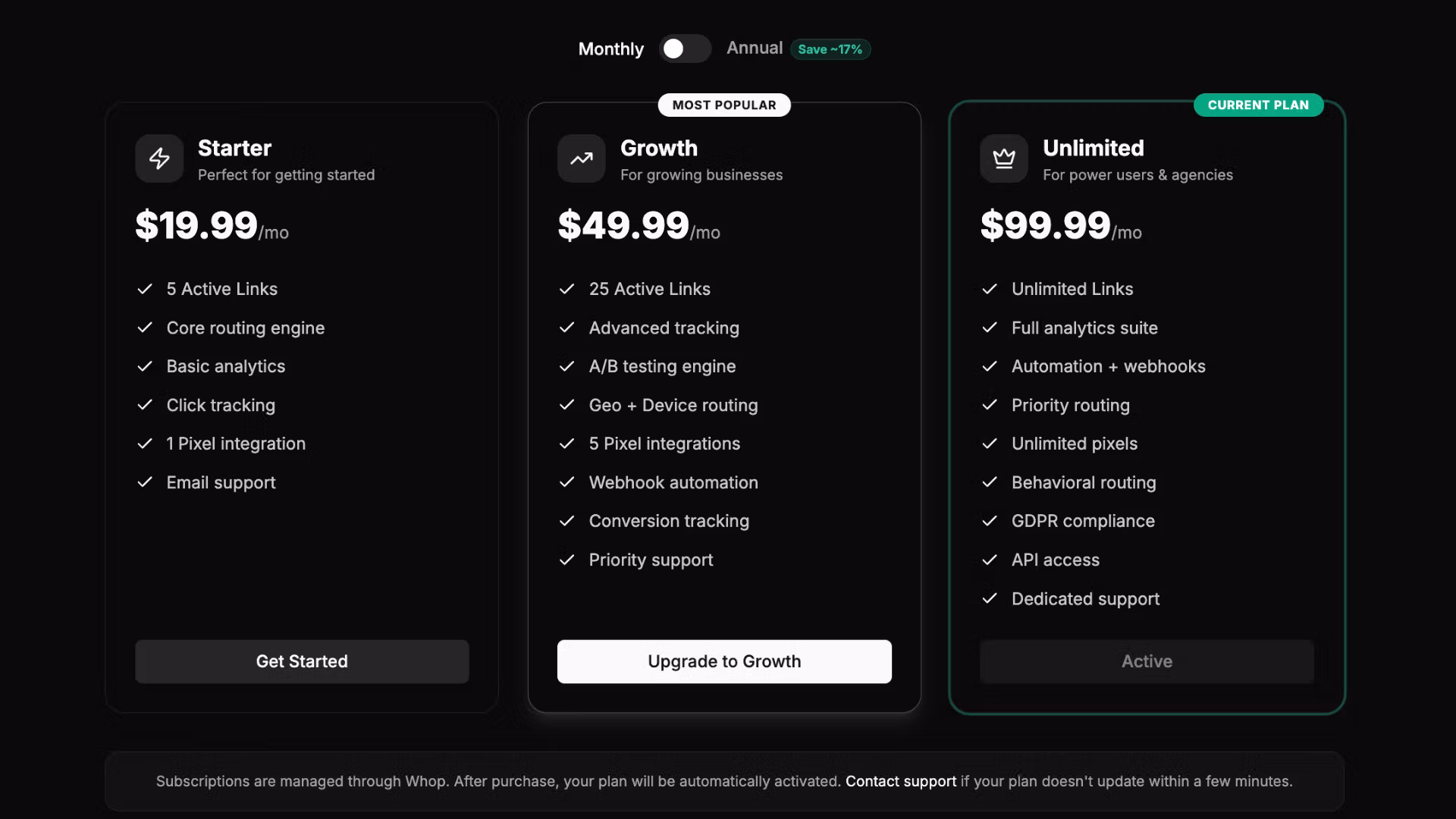Viewport: 1456px width, 819px height.
Task: Click the Growth plan trending arrow icon
Action: click(x=582, y=158)
